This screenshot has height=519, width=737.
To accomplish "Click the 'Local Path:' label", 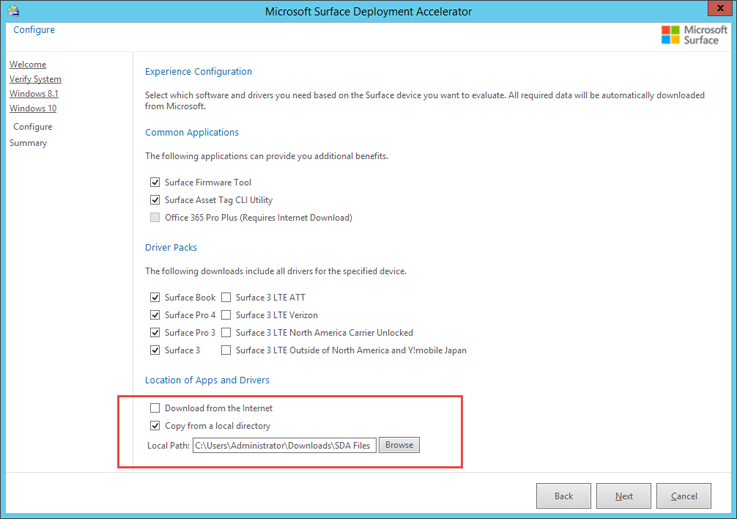I will coord(168,446).
